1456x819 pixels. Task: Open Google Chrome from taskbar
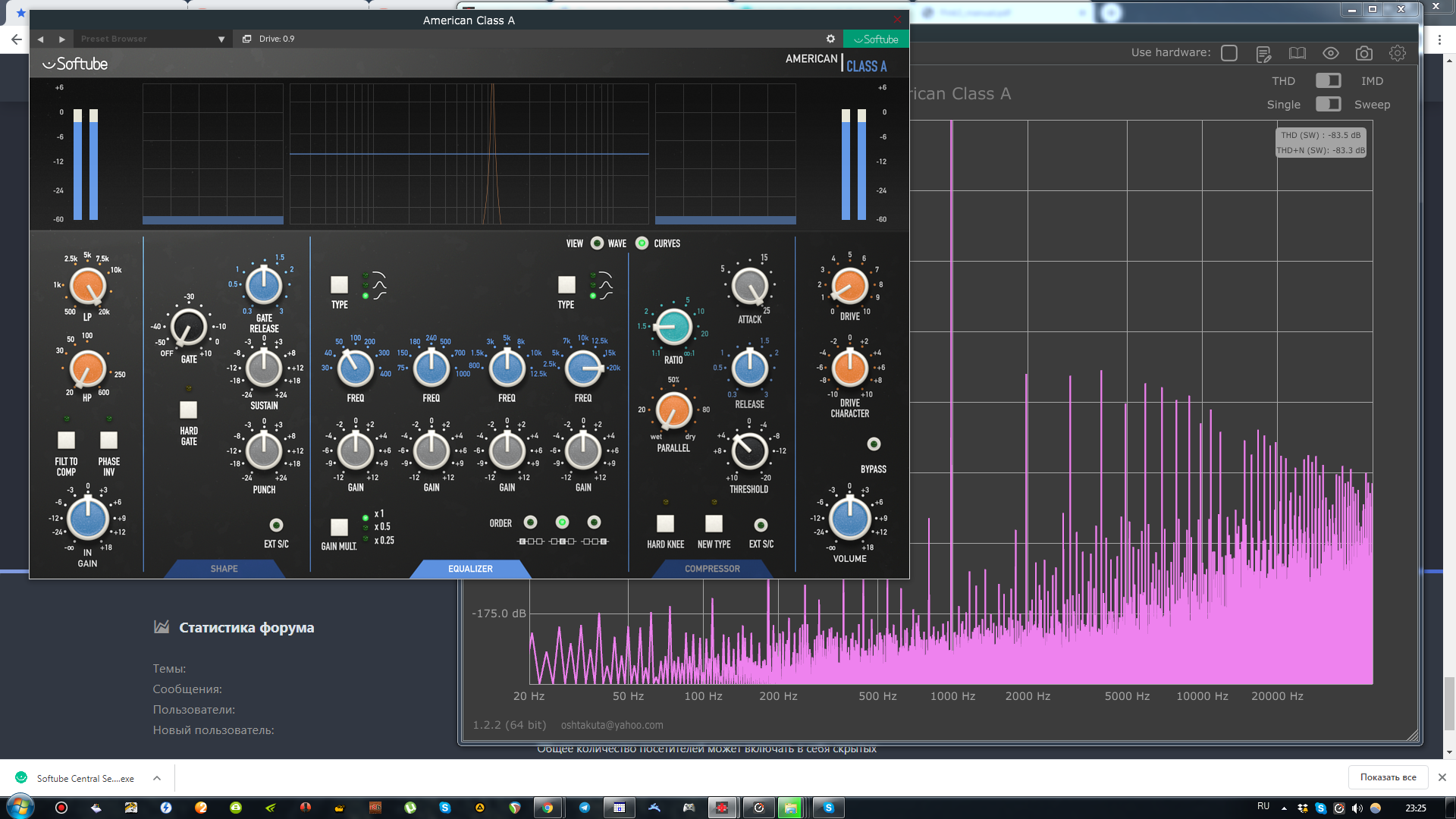click(547, 808)
